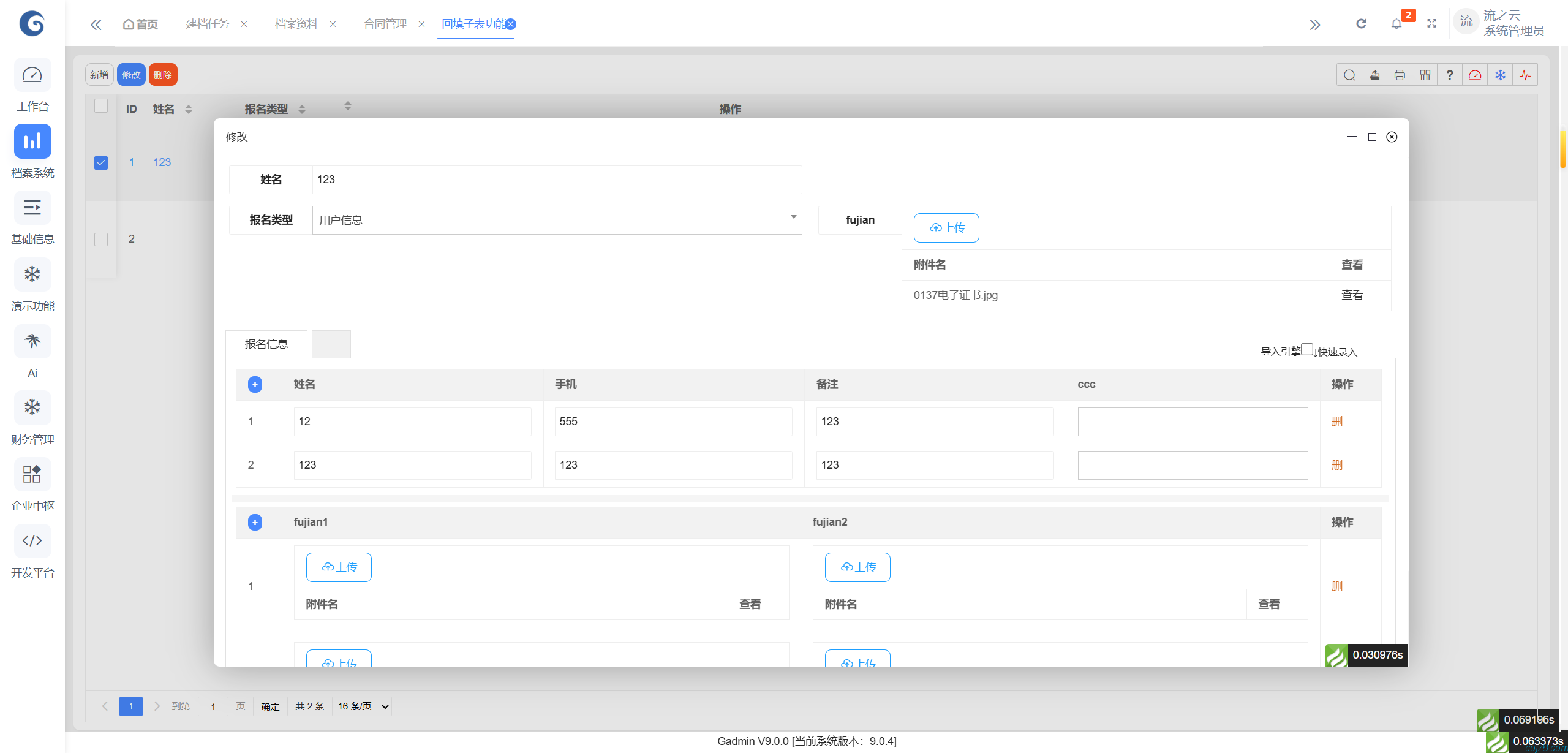This screenshot has height=753, width=1568.
Task: Sort by 报名类型 column arrows
Action: (302, 109)
